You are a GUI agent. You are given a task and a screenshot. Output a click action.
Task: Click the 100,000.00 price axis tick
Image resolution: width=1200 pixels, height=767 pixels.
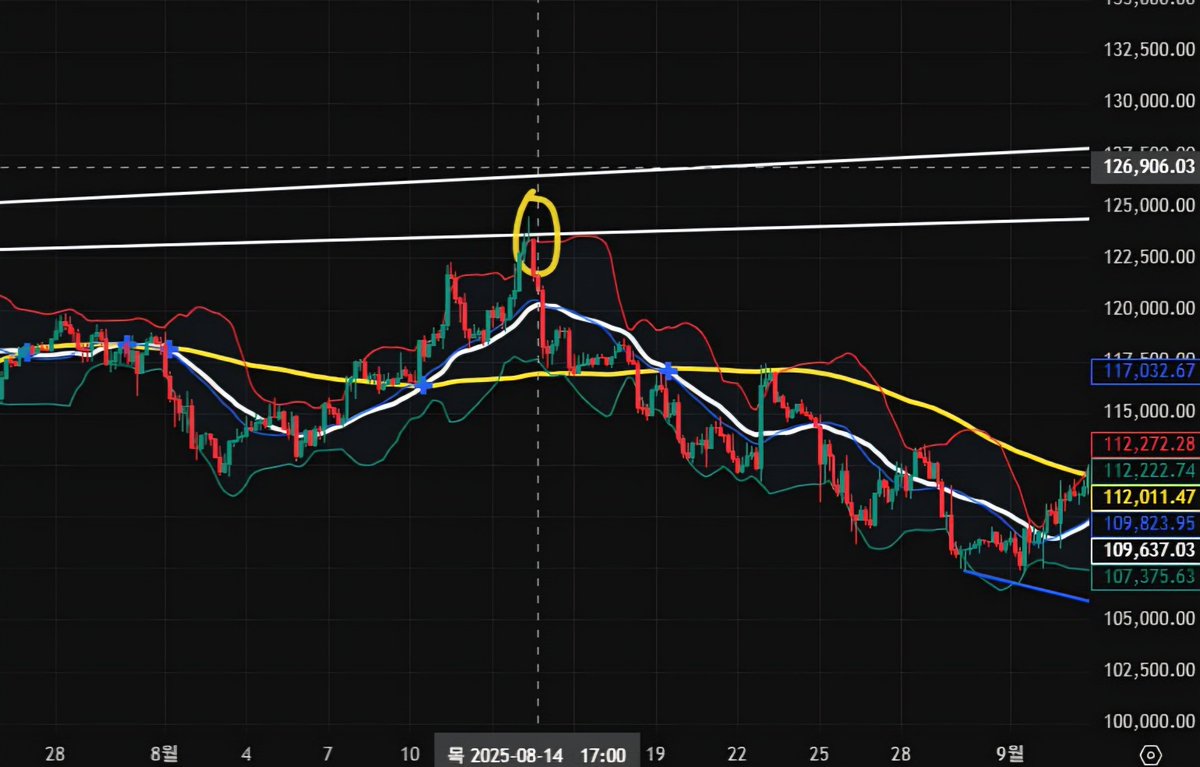(1150, 722)
